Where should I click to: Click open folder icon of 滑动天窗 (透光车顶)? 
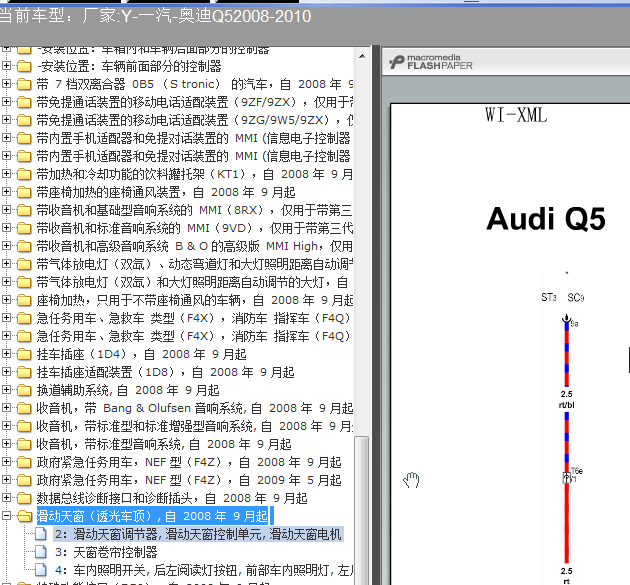tap(24, 516)
